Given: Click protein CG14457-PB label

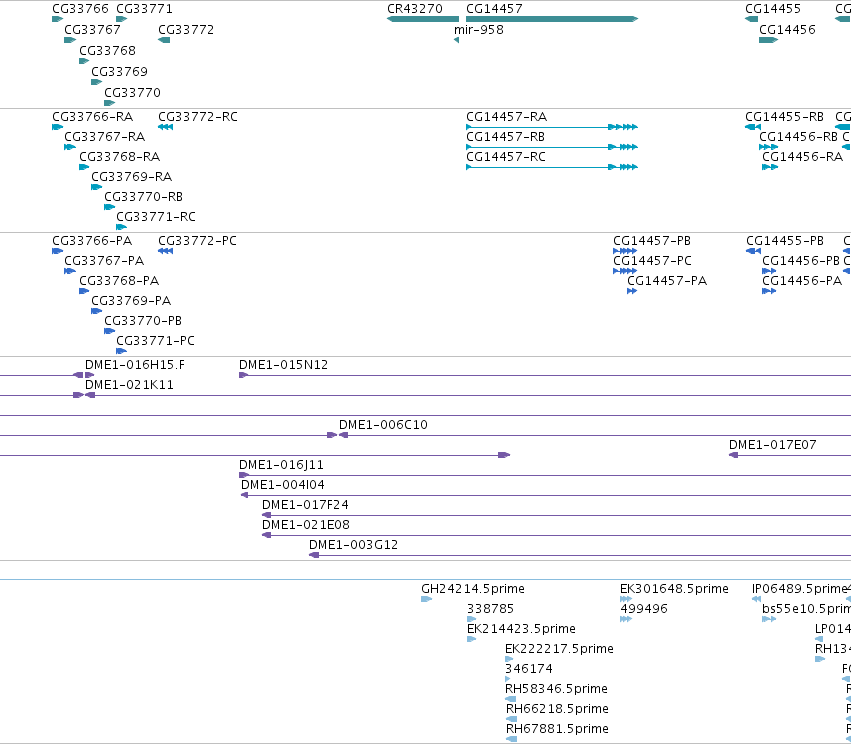Looking at the screenshot, I should [x=652, y=241].
